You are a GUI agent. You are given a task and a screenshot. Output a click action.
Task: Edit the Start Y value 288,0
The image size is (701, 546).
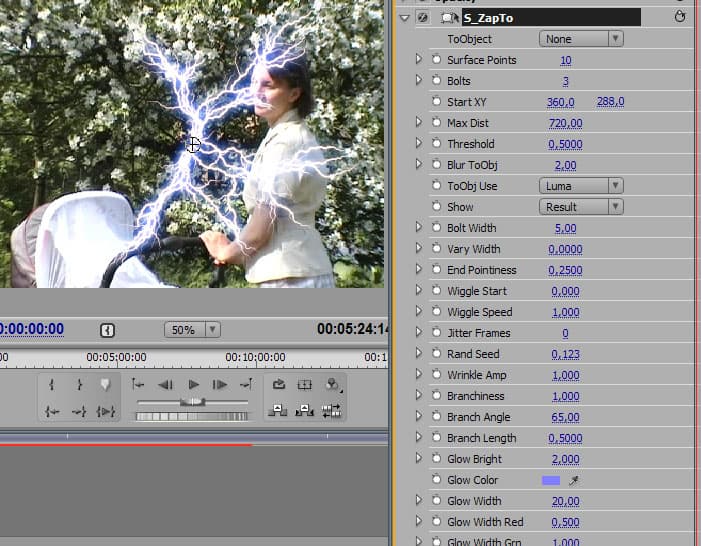pyautogui.click(x=611, y=102)
